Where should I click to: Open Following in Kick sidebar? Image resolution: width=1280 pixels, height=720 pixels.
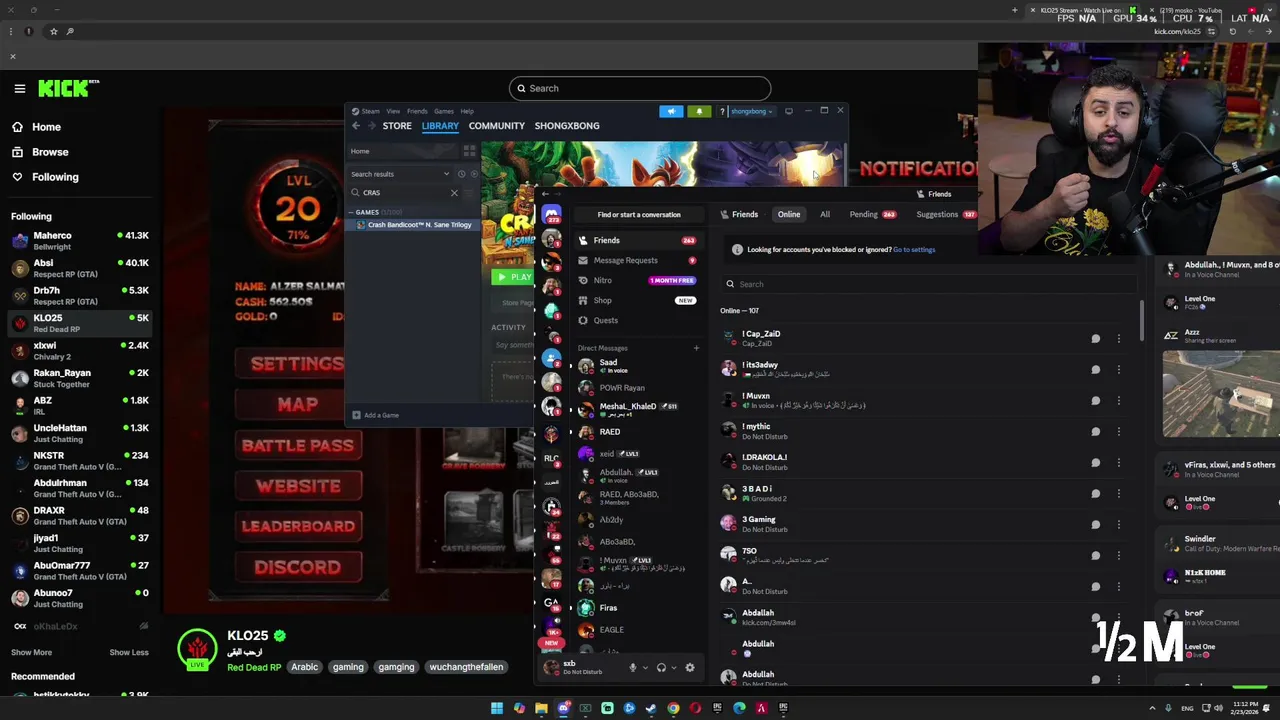55,177
